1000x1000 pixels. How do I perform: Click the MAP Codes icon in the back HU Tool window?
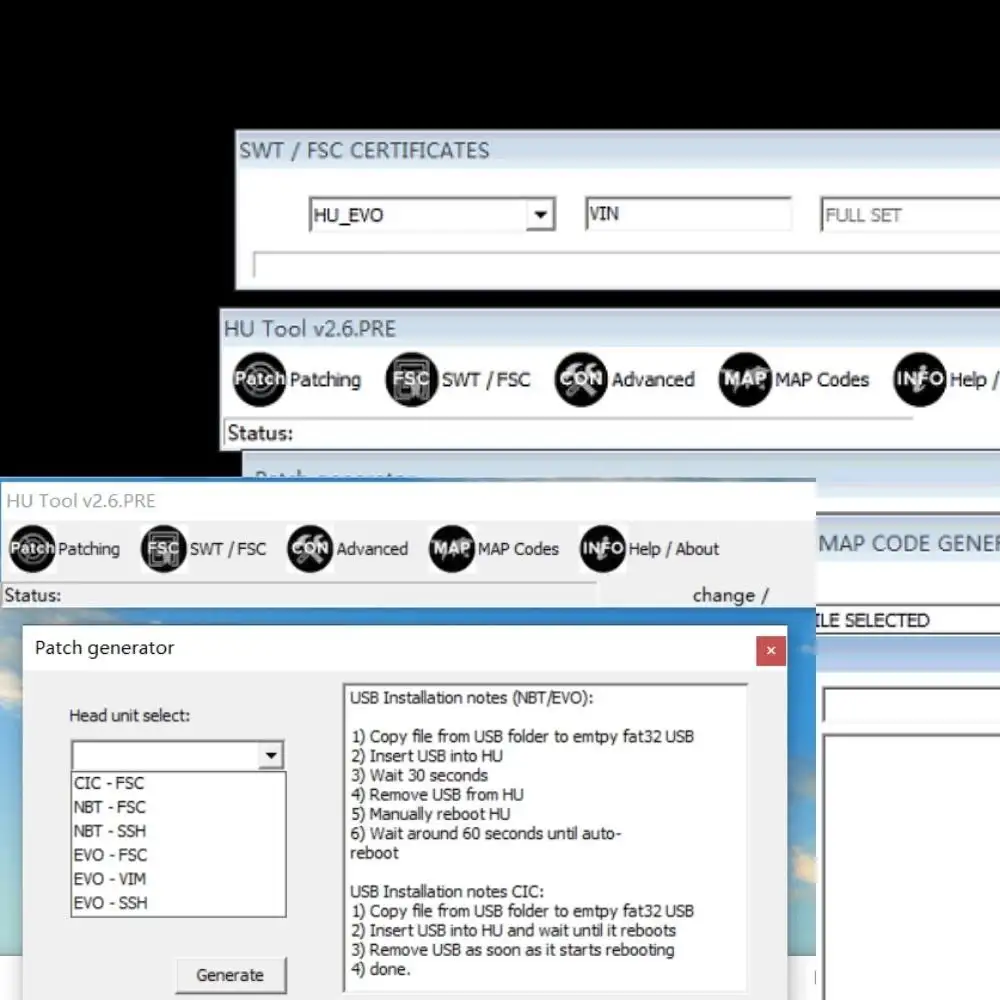[x=745, y=379]
